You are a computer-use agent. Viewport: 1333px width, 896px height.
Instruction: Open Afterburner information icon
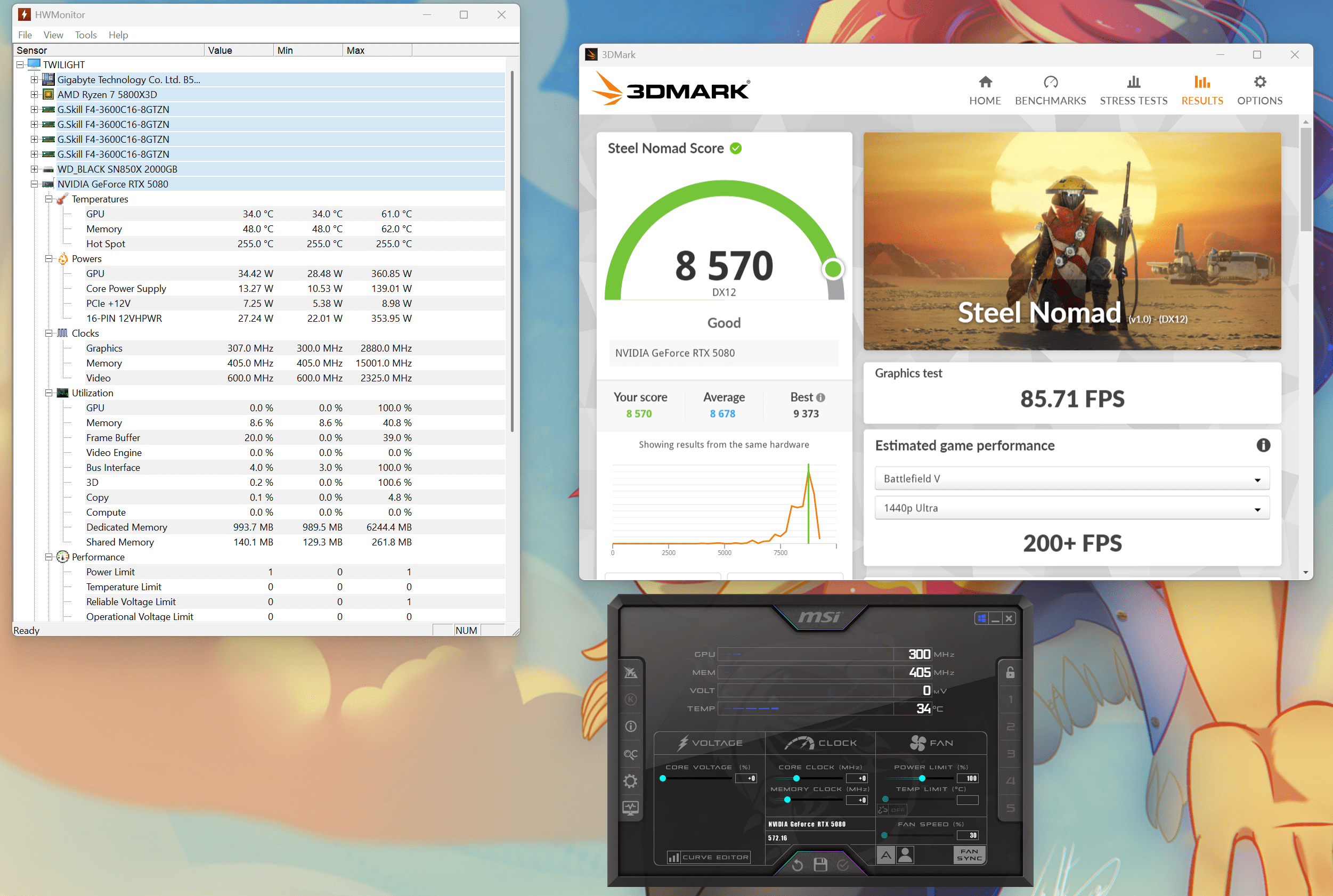click(x=630, y=726)
